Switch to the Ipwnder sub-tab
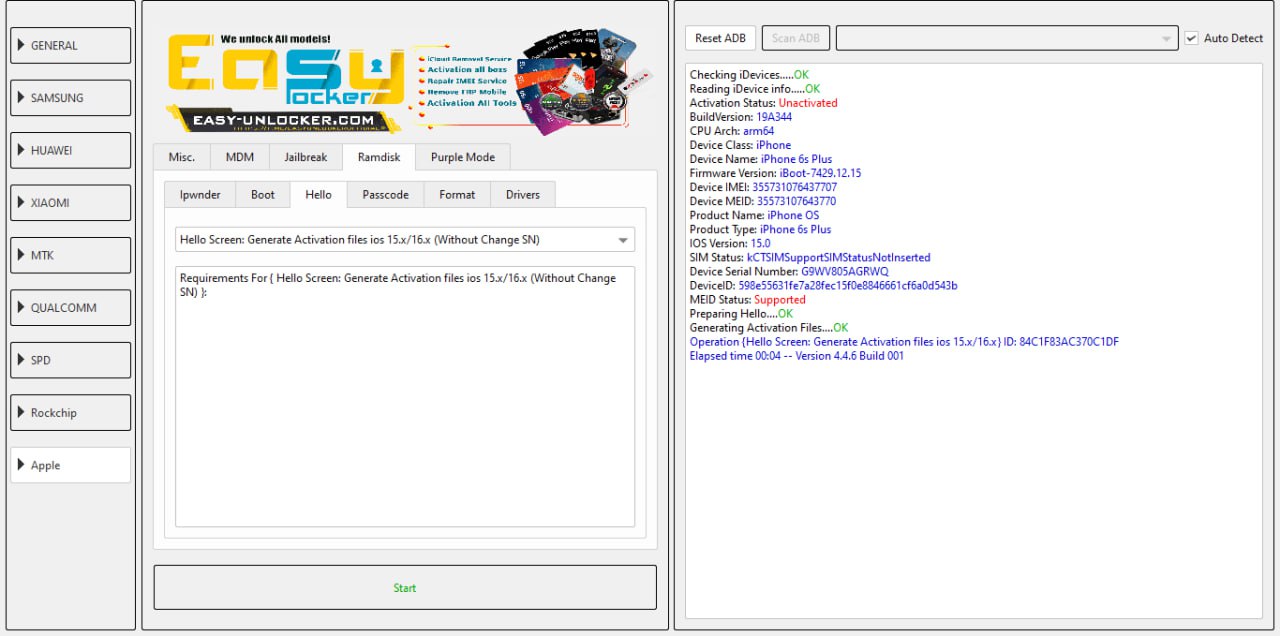 [200, 194]
